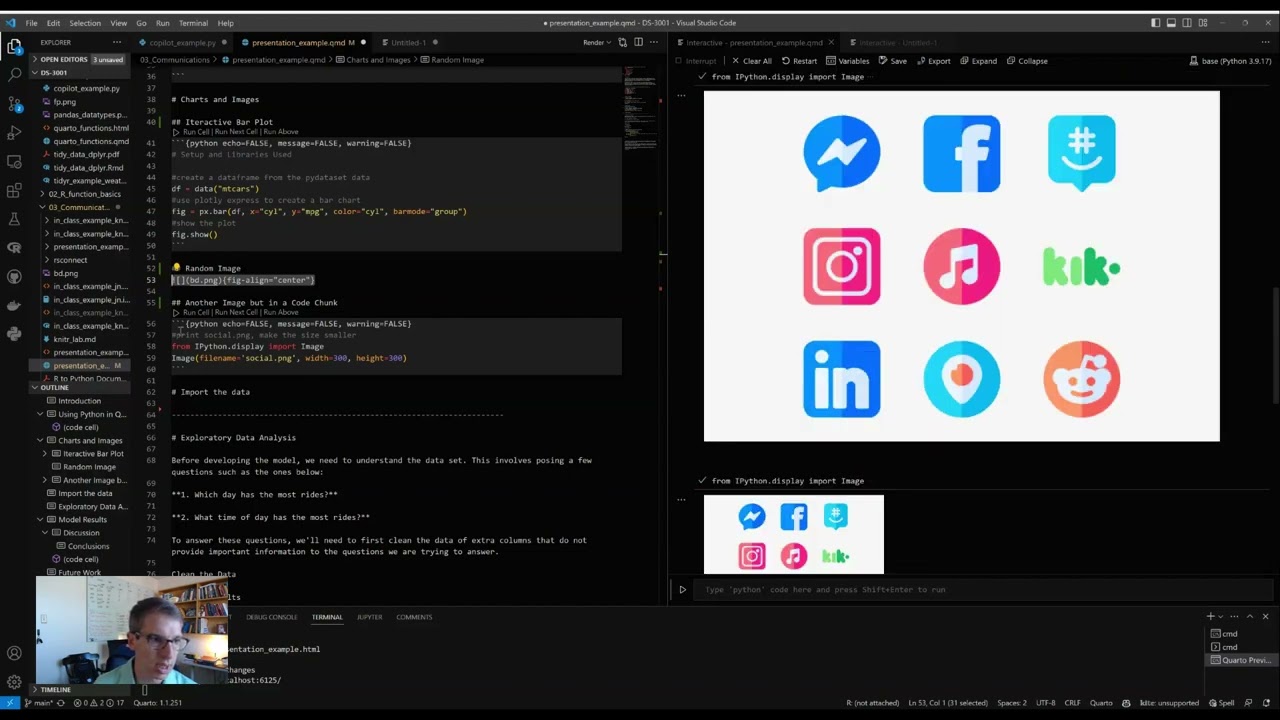
Task: Open the Help menu
Action: tap(225, 23)
